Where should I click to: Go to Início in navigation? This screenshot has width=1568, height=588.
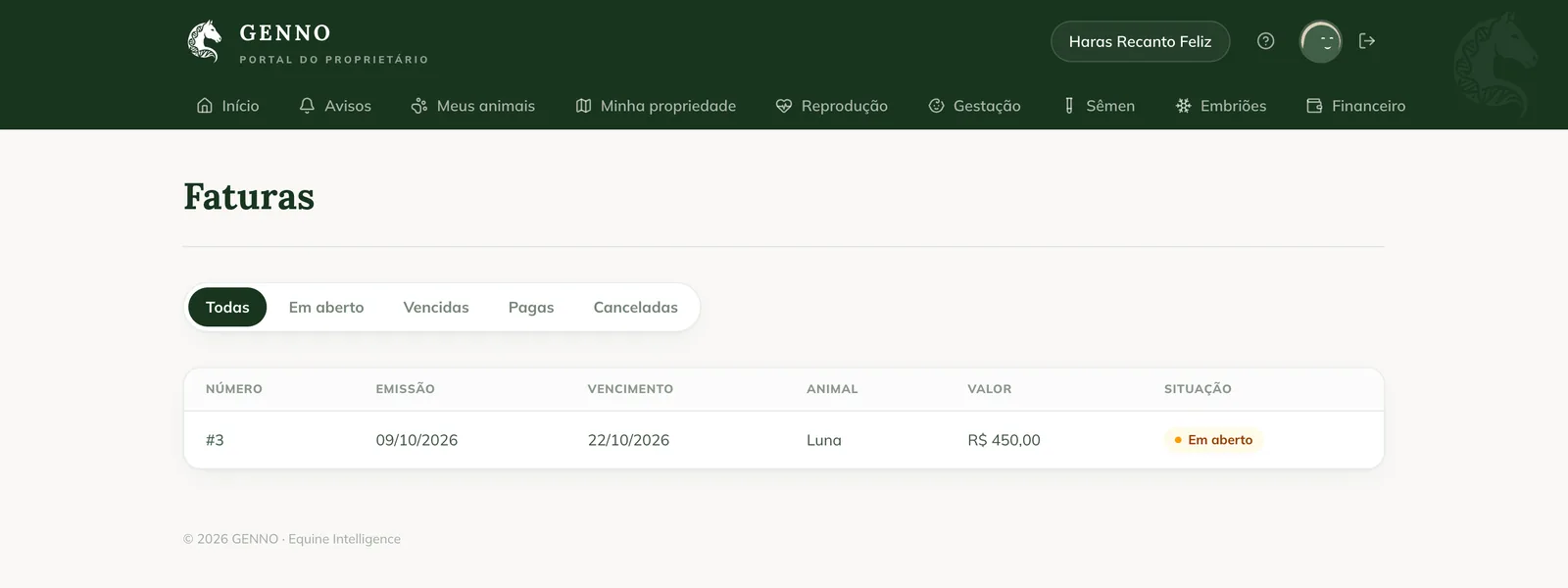tap(228, 106)
